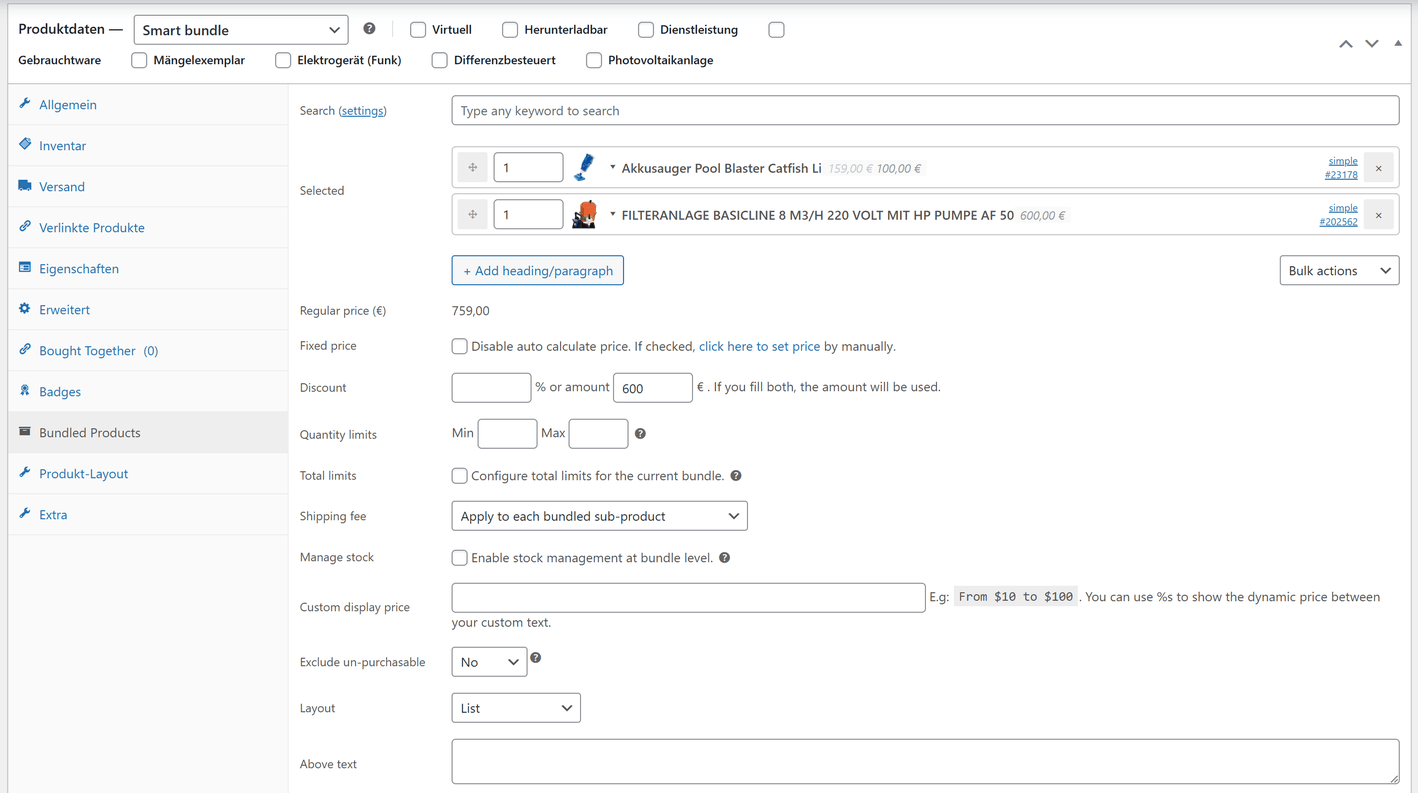Click drag handle of Akkusauger Pool Blaster row
The image size is (1418, 793).
[473, 168]
